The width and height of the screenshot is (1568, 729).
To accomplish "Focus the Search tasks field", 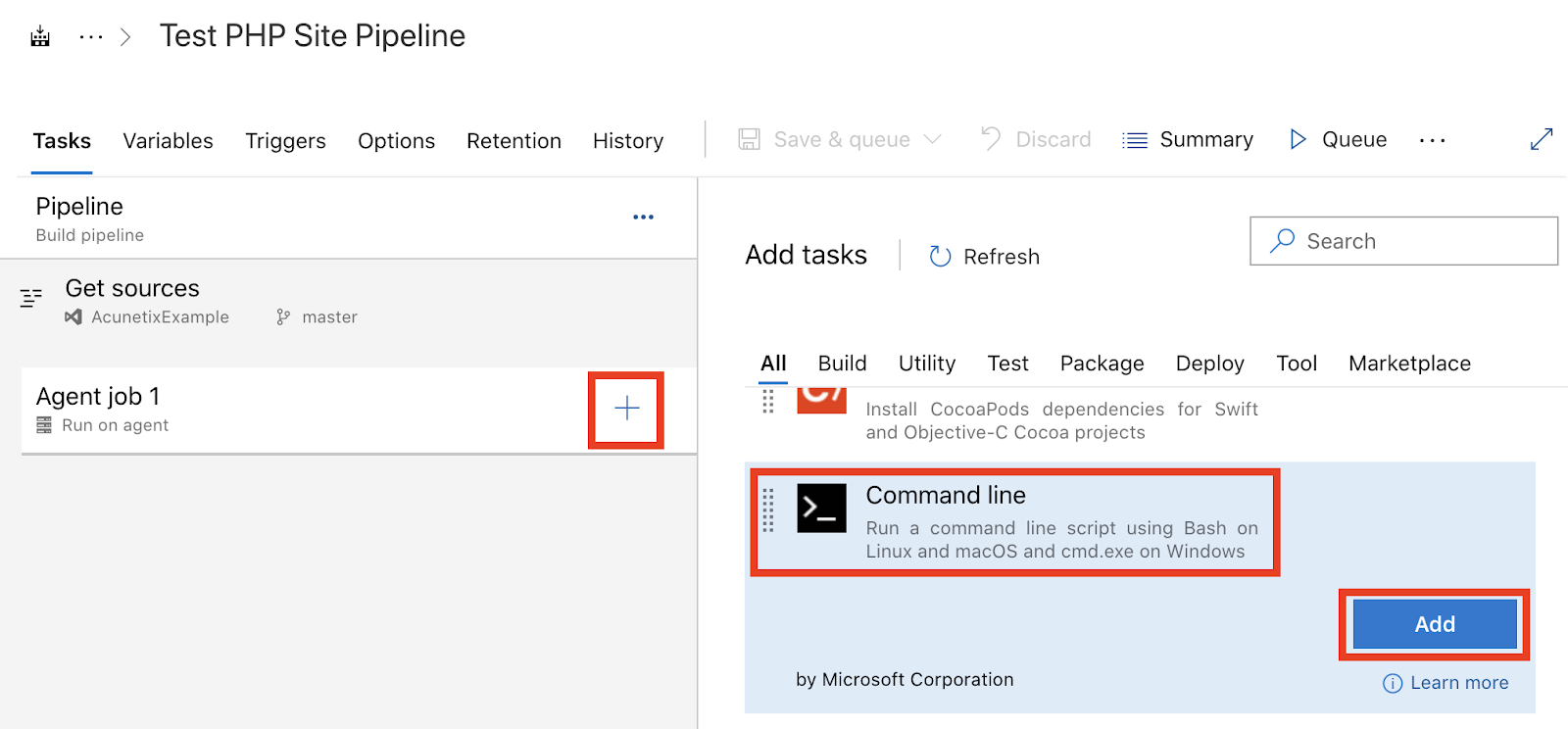I will (x=1403, y=241).
